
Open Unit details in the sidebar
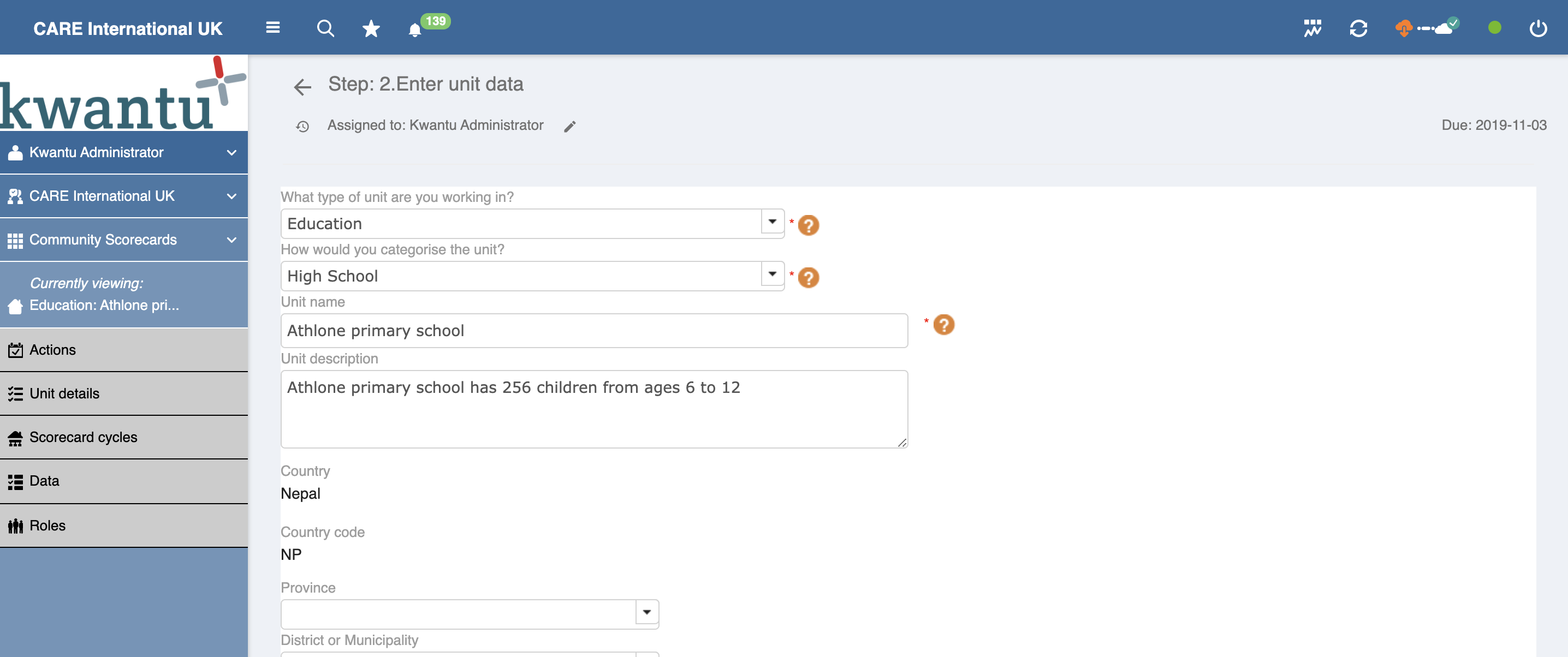64,393
